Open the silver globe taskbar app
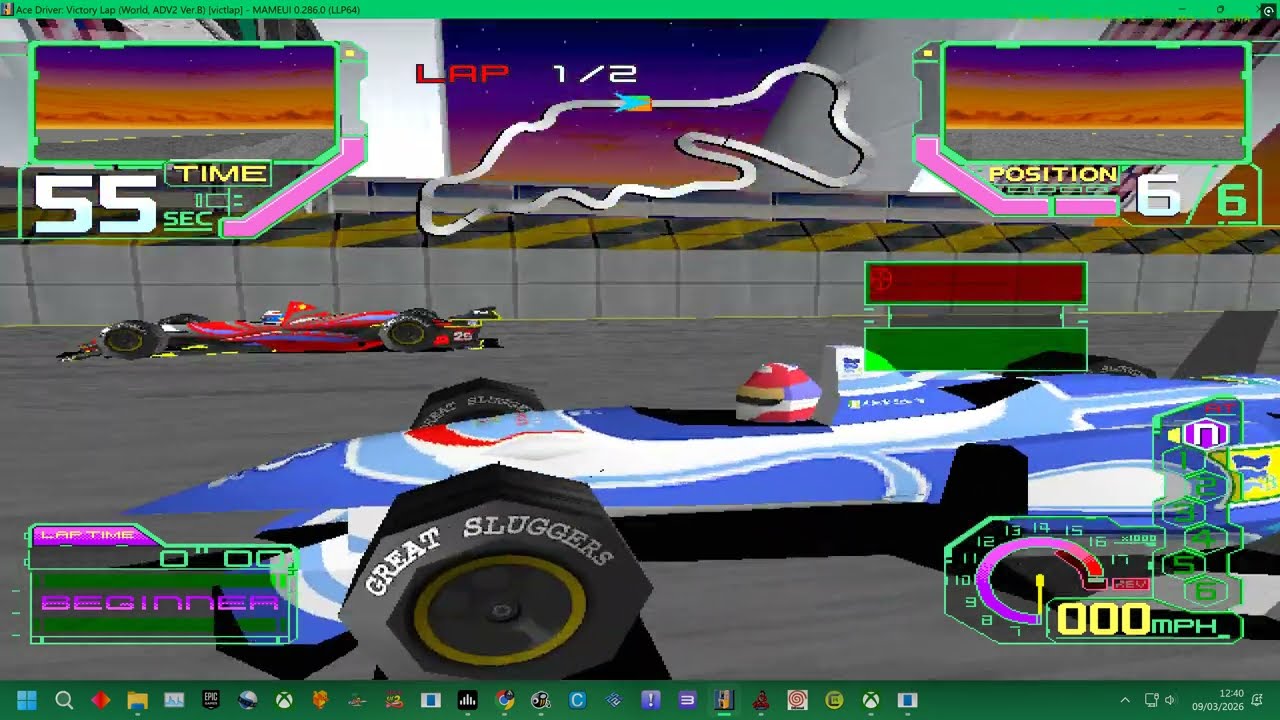The image size is (1280, 720). [247, 700]
